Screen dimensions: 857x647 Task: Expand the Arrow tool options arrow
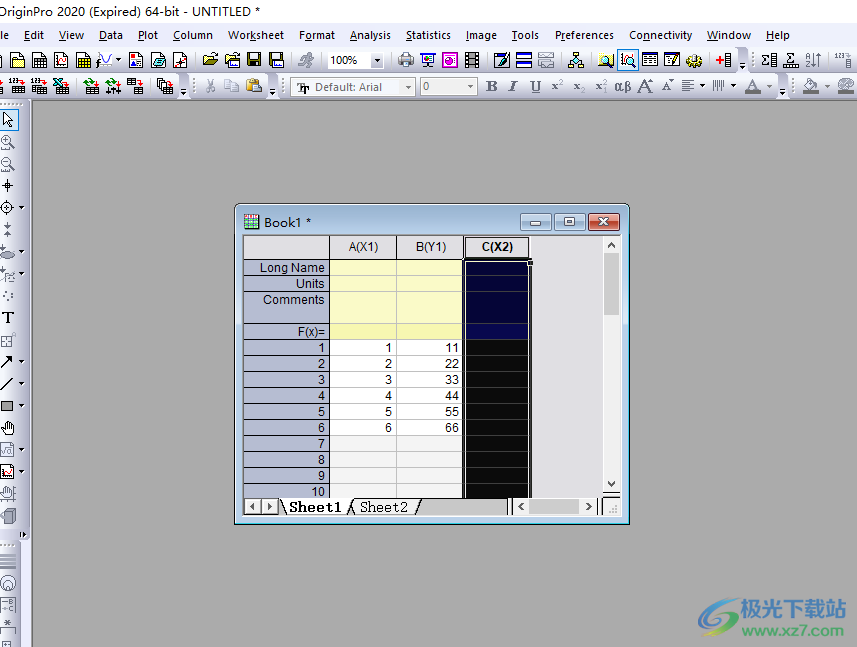tap(22, 362)
